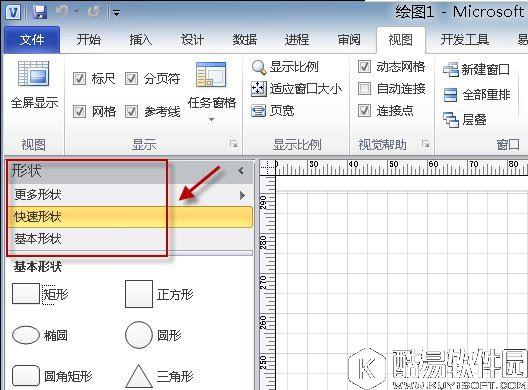Open the Undo history dropdown arrow

(77, 12)
